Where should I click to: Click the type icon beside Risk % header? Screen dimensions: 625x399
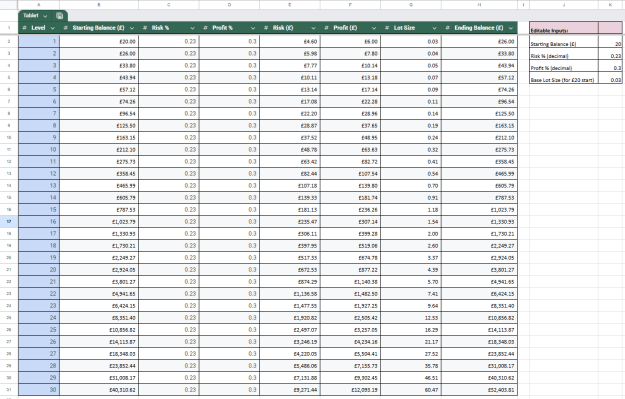[x=145, y=28]
